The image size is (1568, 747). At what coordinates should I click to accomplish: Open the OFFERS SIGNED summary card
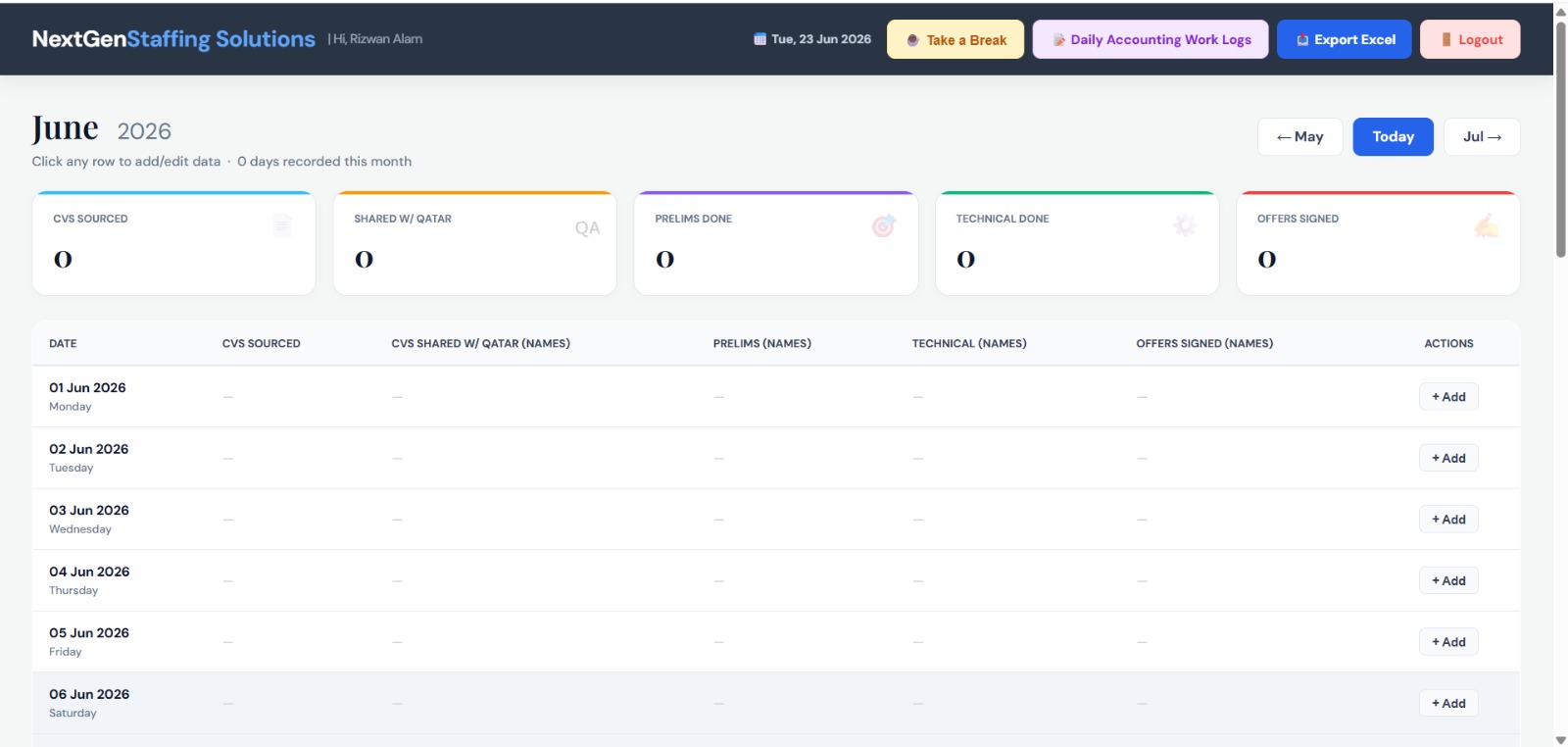[1378, 243]
